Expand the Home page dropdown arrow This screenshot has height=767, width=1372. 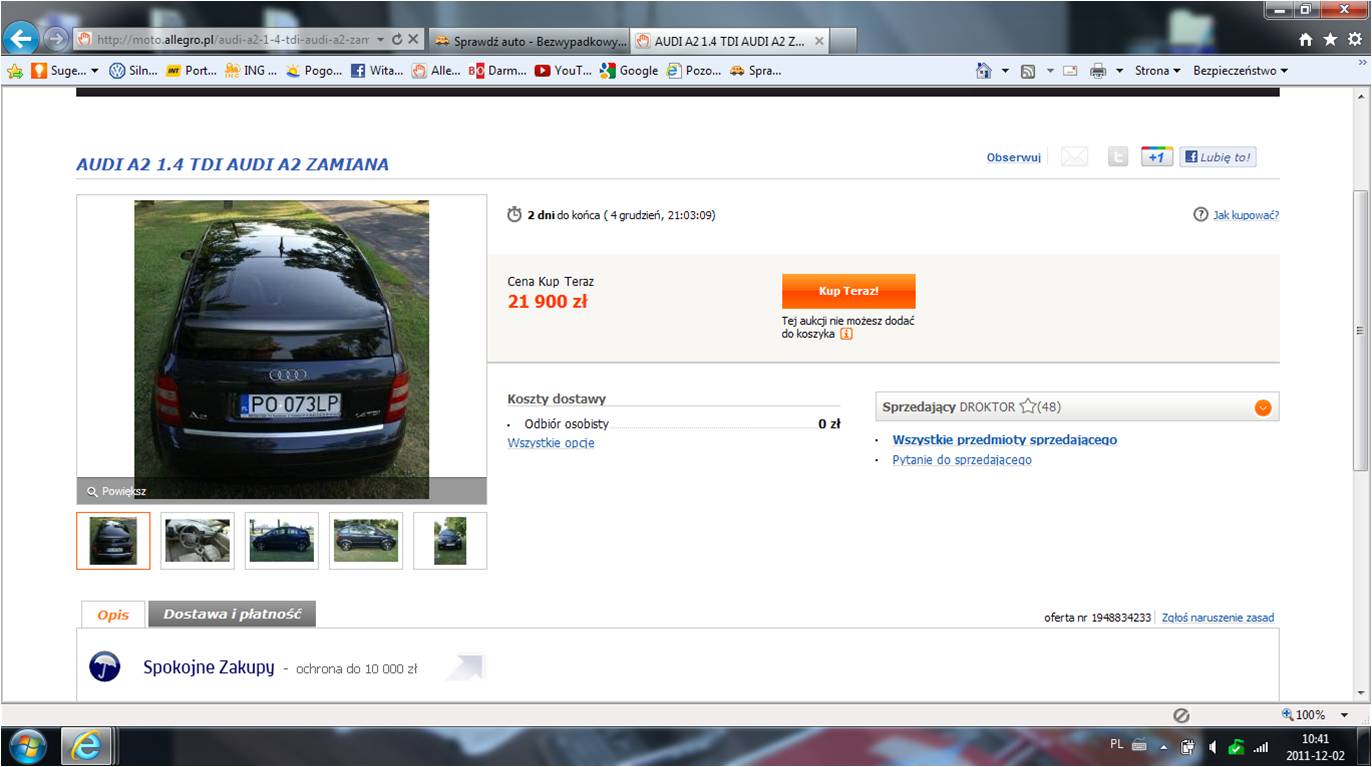click(x=1005, y=71)
